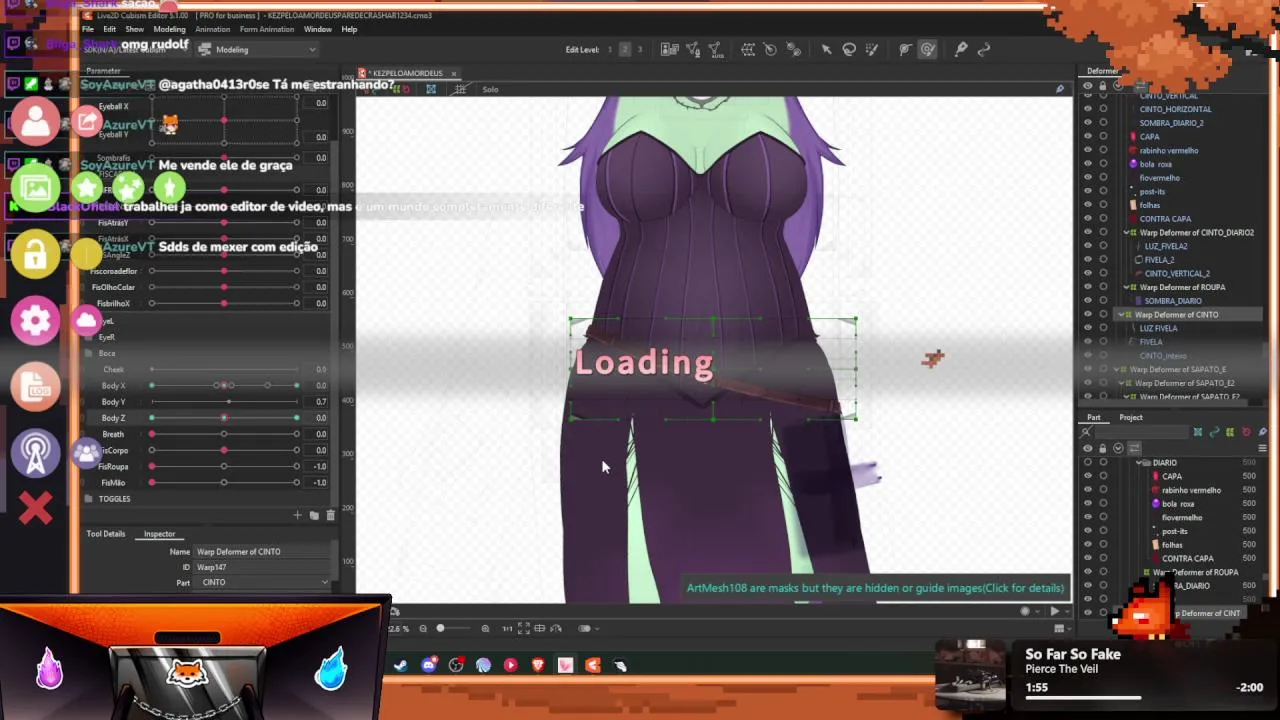Screen dimensions: 1280x720
Task: Collapse the DIARIO folder in Part panel
Action: 1140,462
